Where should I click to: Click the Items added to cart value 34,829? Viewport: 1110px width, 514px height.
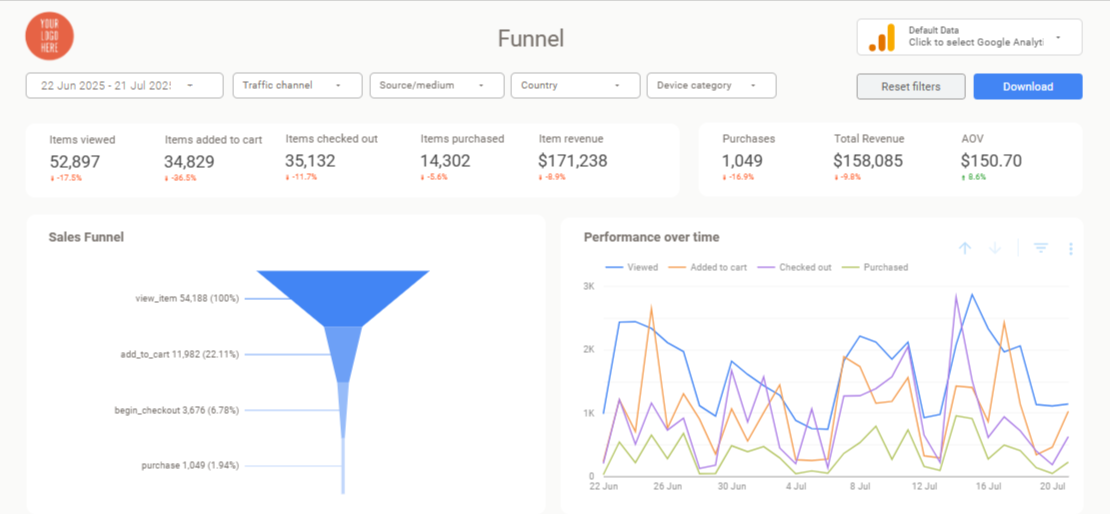point(189,161)
